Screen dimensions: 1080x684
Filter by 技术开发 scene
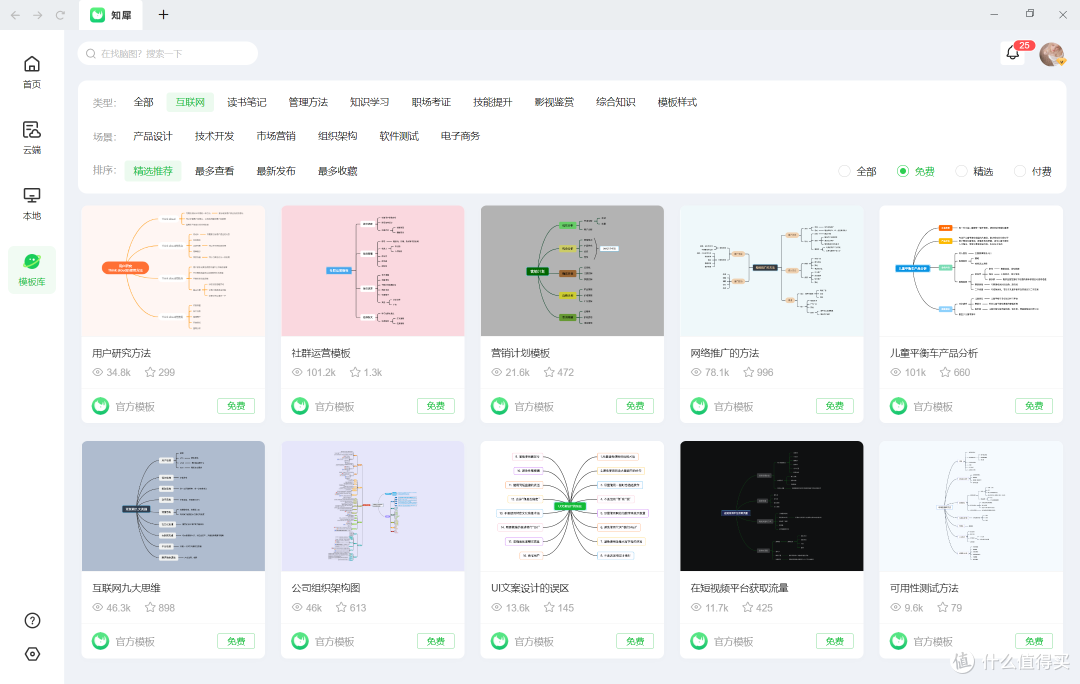click(x=214, y=136)
